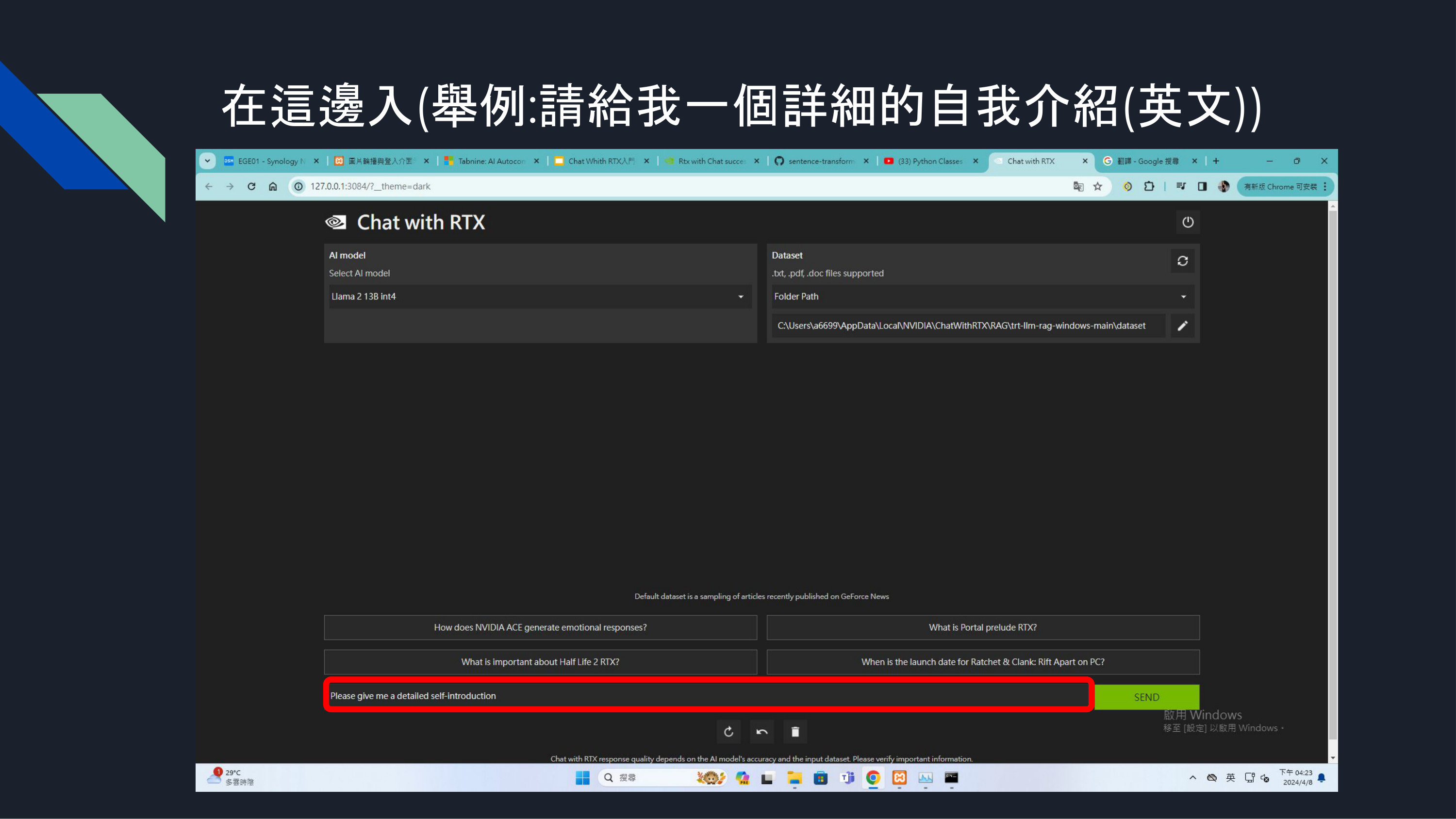Open Windows Start menu

tap(582, 778)
